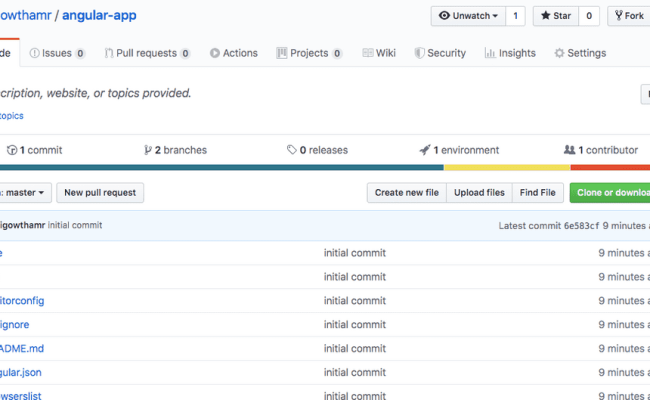Viewport: 650px width, 400px height.
Task: Open the master branch dropdown
Action: click(x=25, y=193)
